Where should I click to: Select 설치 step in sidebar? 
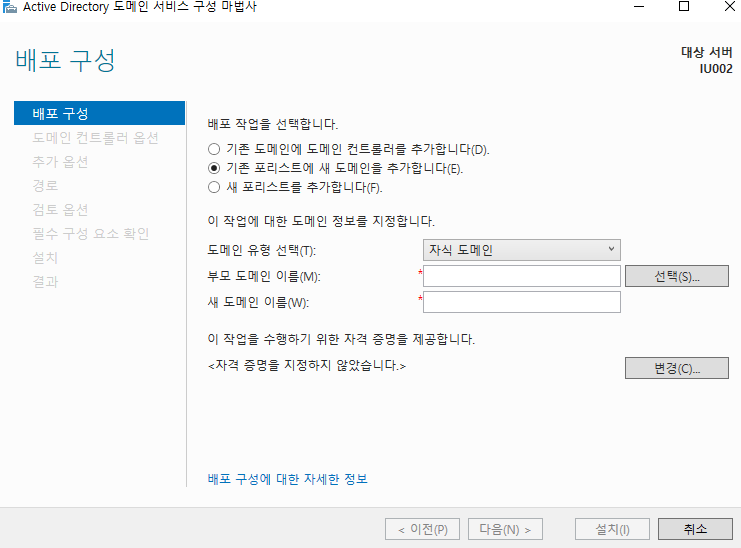tap(45, 258)
